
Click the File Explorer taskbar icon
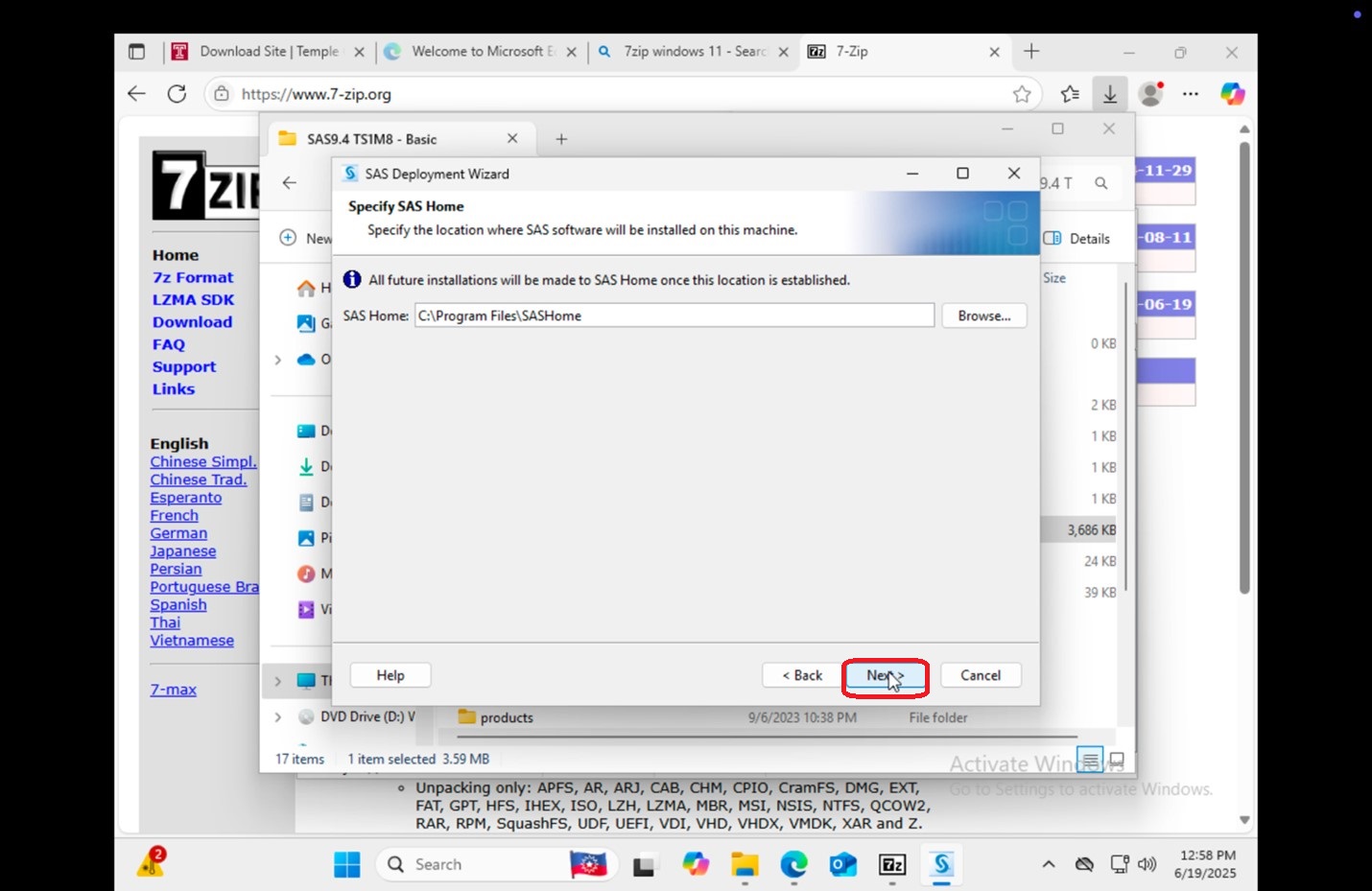(745, 864)
